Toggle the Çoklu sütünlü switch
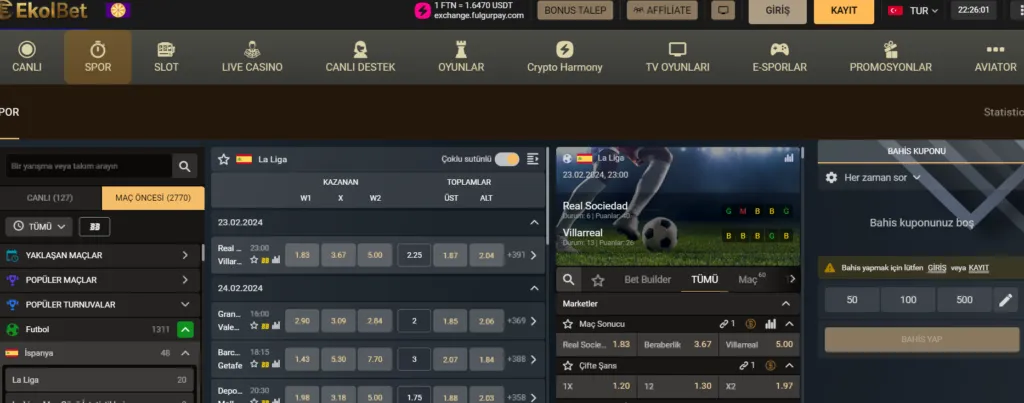1024x403 pixels. click(x=507, y=159)
